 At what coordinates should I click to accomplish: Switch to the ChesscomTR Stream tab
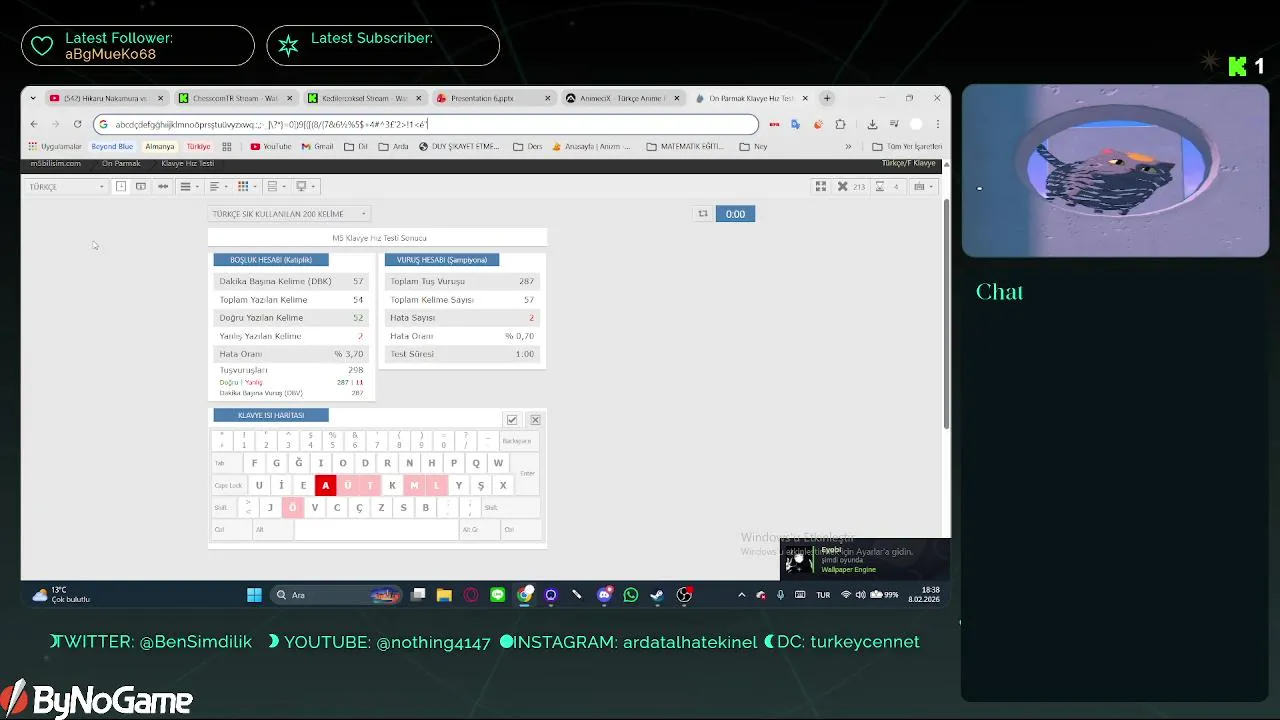pyautogui.click(x=236, y=98)
